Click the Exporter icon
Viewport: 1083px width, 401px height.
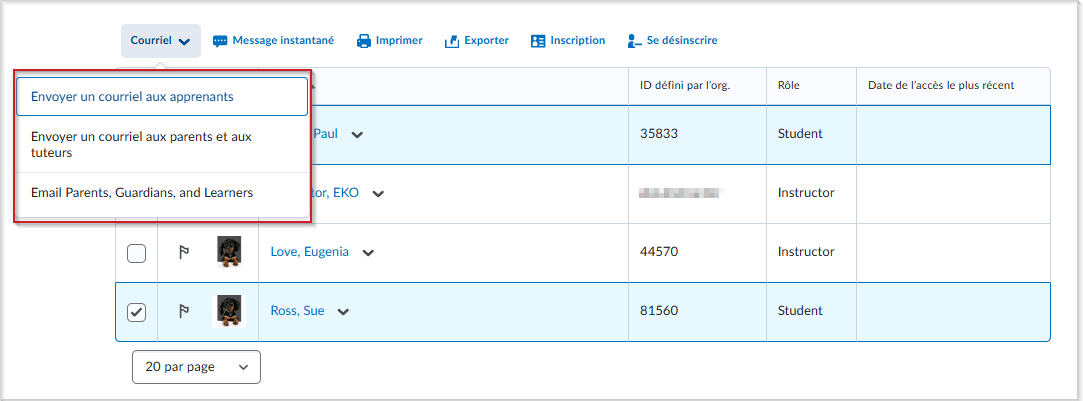point(452,41)
